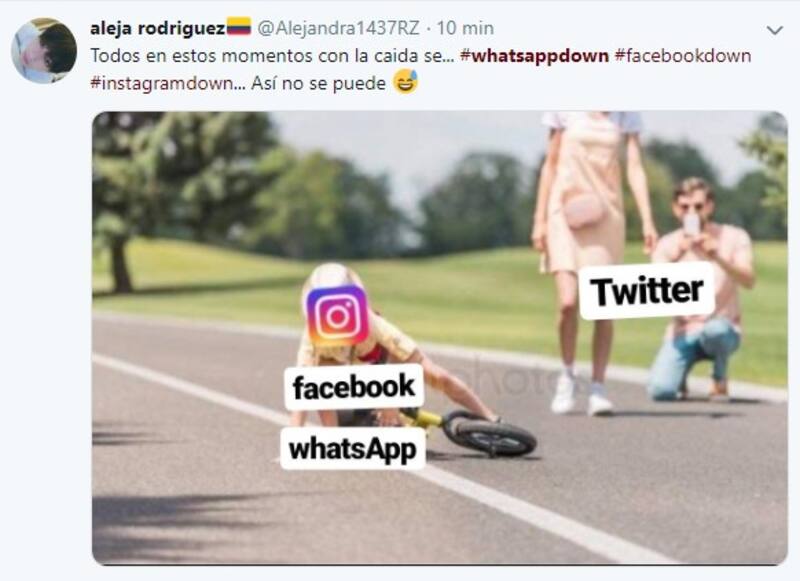
Task: Click the 'Así no se puede' text
Action: [x=318, y=83]
